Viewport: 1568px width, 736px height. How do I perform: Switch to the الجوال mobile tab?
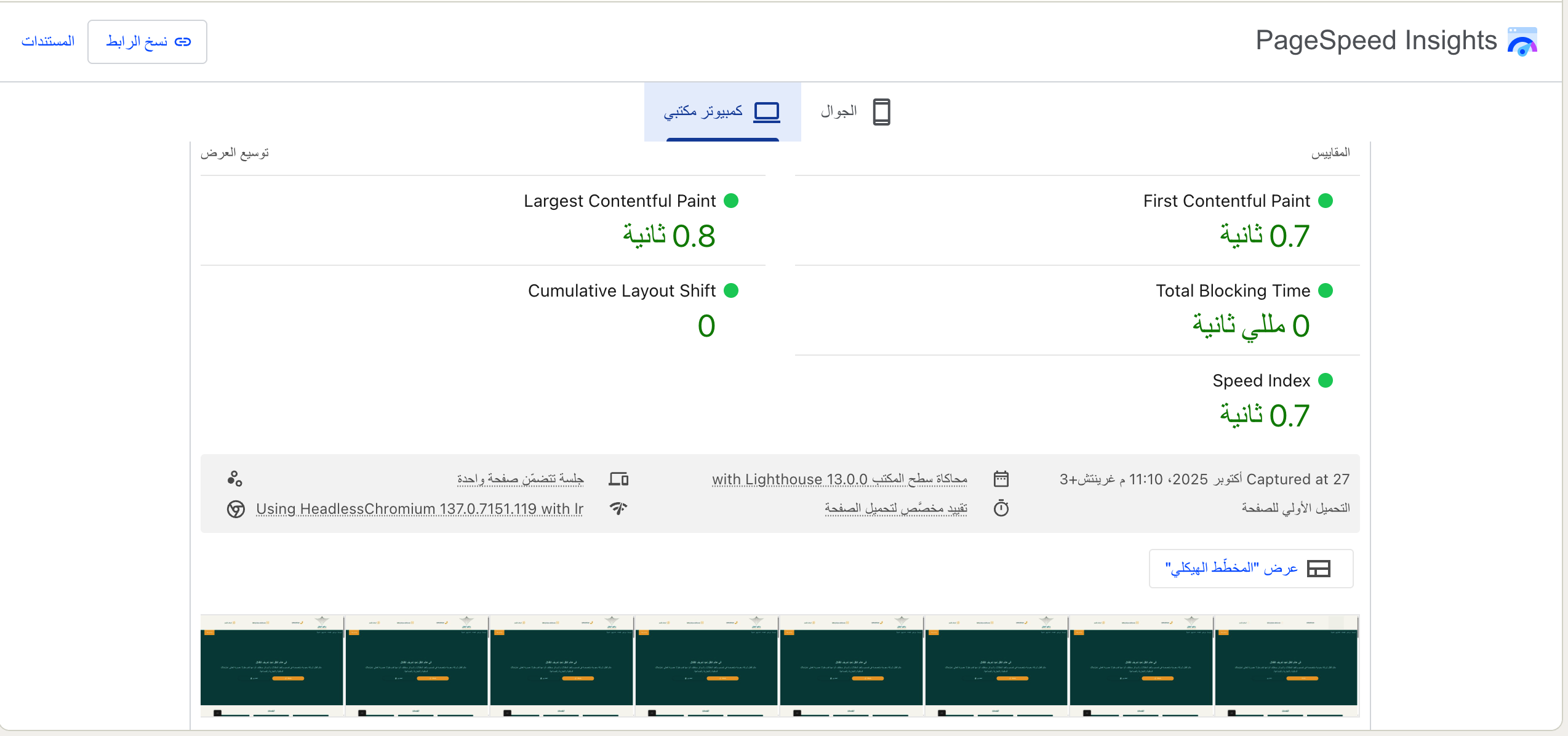[x=839, y=111]
